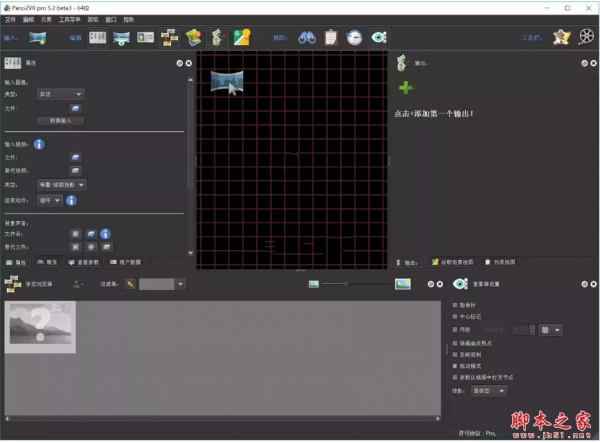
Task: Open the 结束动作 end action dropdown
Action: [50, 200]
